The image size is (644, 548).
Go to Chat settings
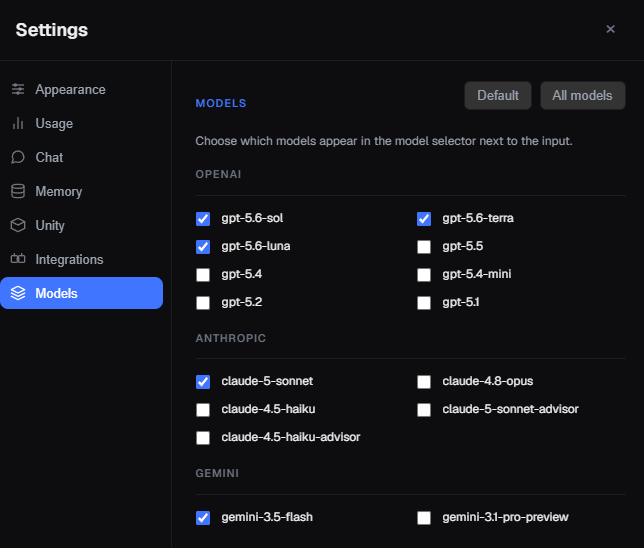click(x=81, y=157)
